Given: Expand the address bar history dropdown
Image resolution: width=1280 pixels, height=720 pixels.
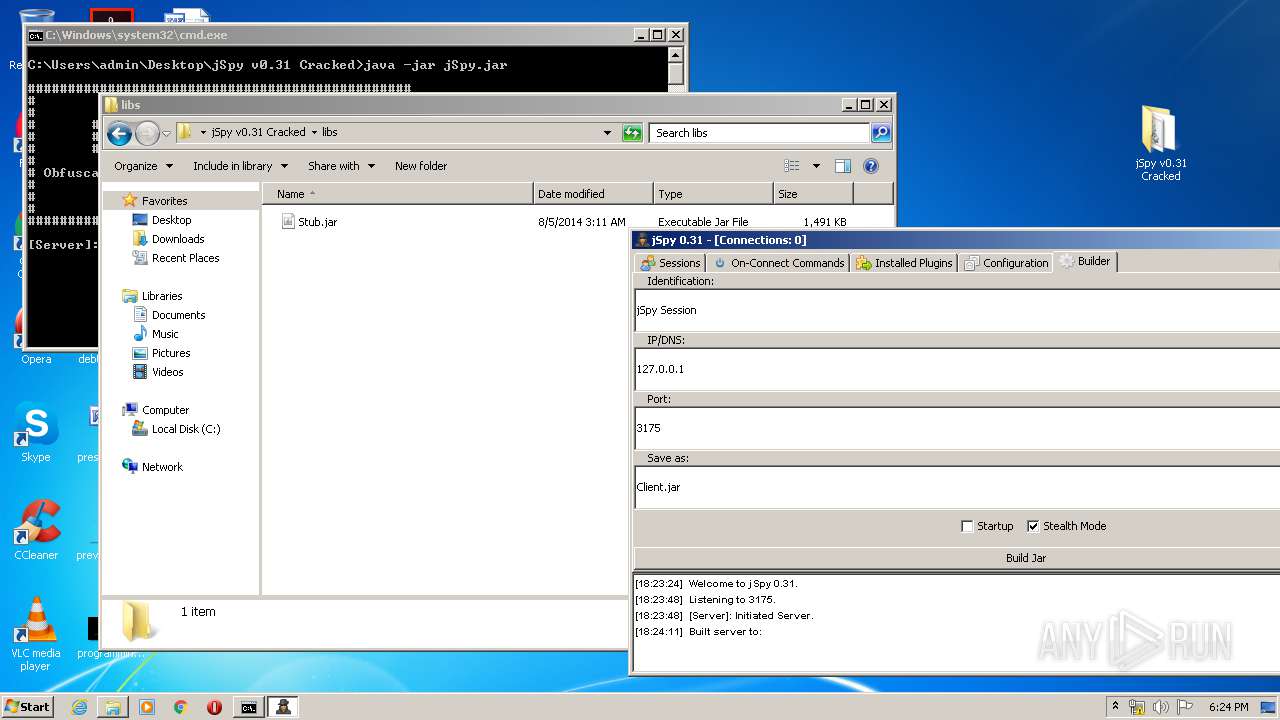Looking at the screenshot, I should click(607, 133).
